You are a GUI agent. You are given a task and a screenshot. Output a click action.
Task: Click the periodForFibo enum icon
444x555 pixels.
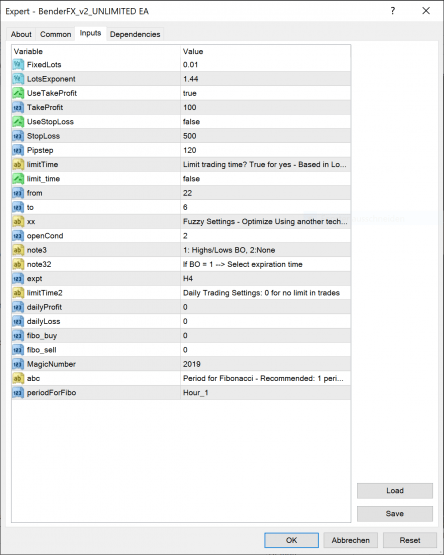[18, 393]
